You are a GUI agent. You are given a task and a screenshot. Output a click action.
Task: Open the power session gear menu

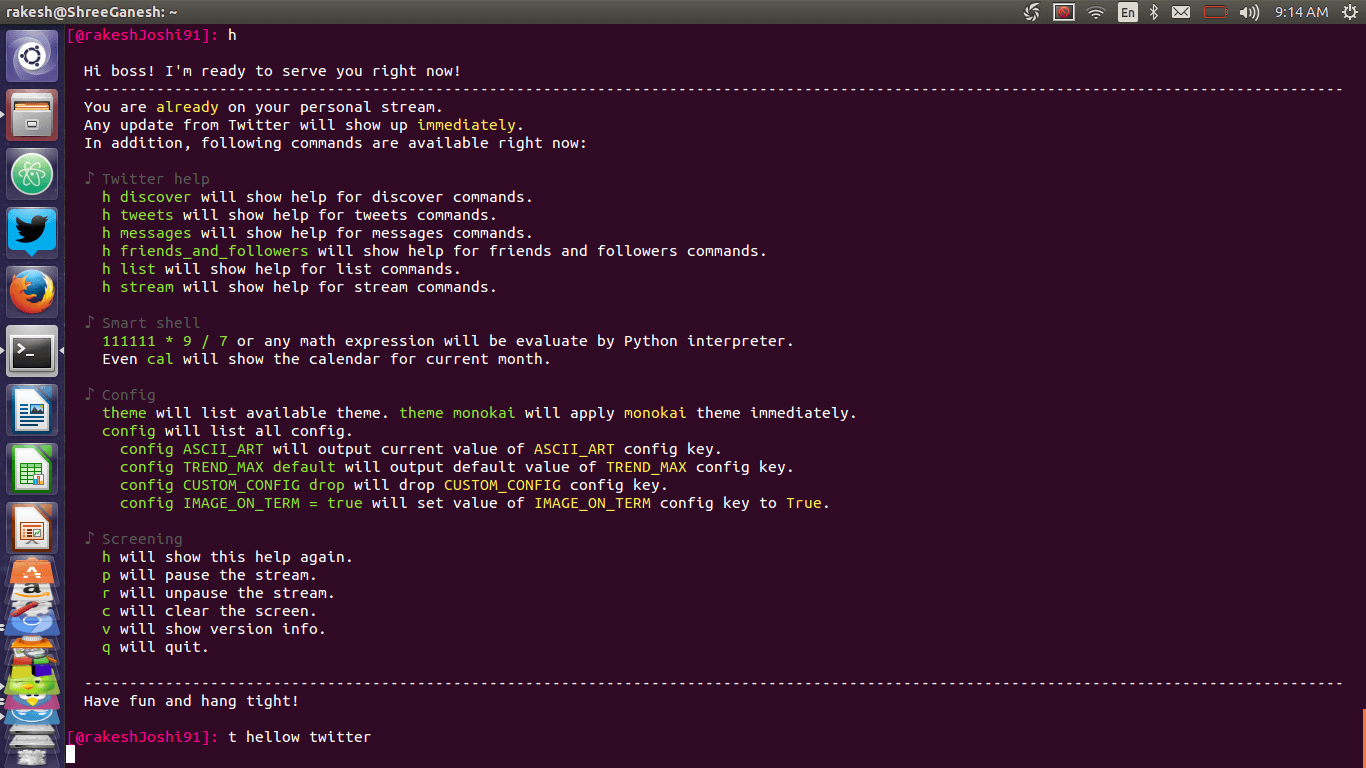pyautogui.click(x=1348, y=12)
